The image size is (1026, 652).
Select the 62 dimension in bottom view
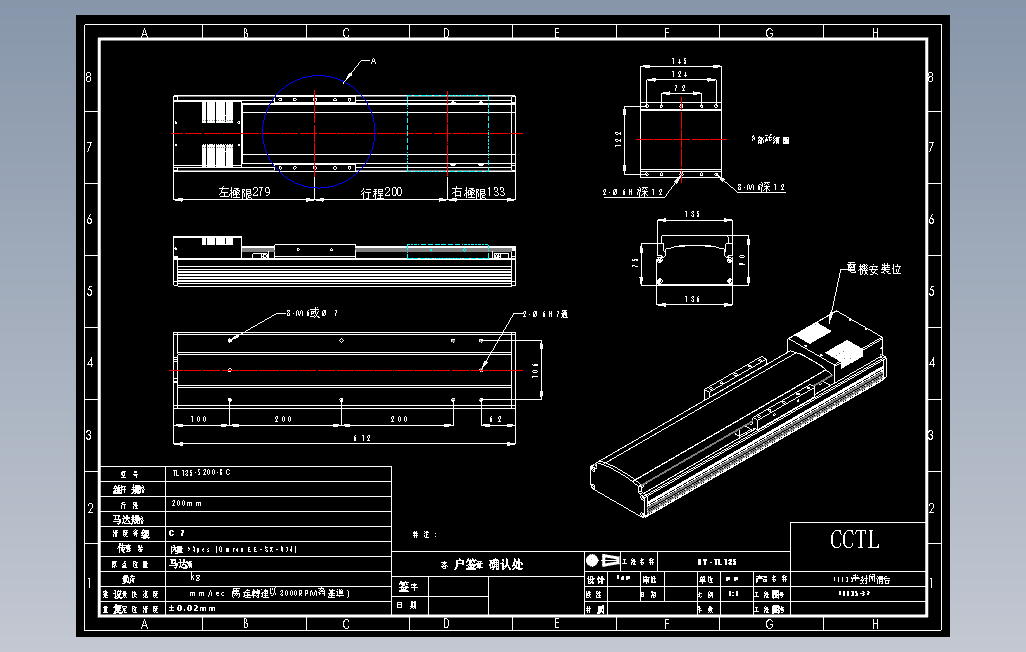pos(495,419)
